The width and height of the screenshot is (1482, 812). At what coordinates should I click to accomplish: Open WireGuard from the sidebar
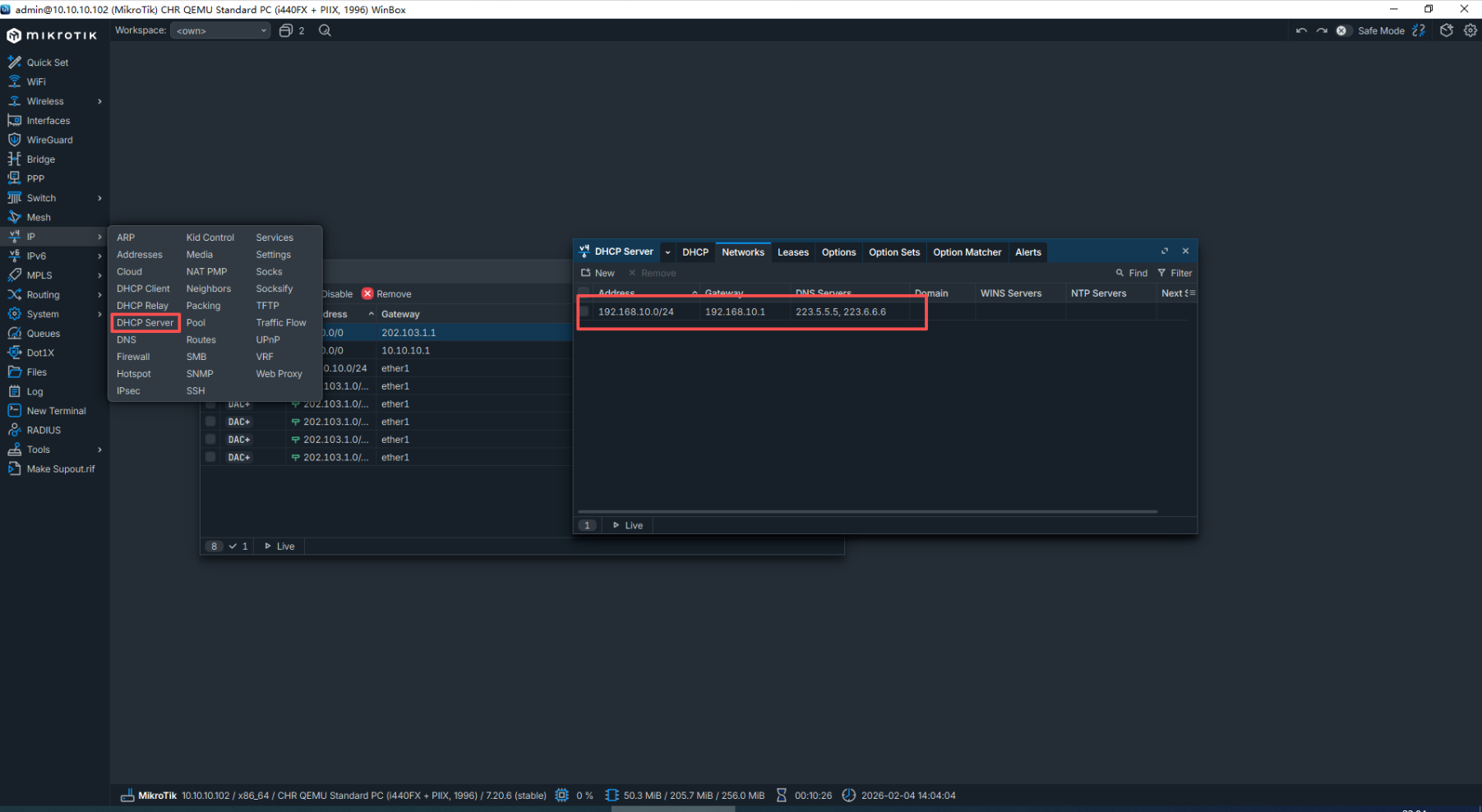[x=49, y=140]
